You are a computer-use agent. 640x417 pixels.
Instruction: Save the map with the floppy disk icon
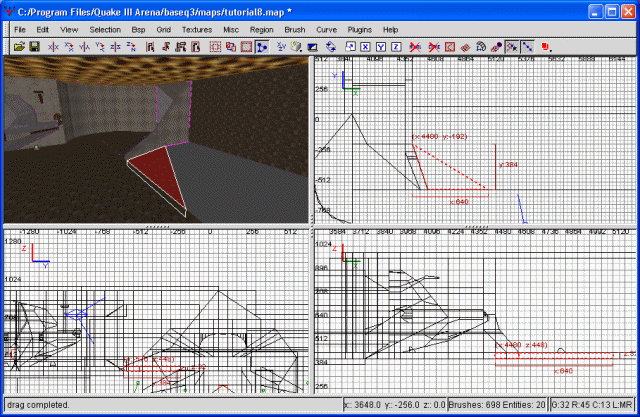coord(34,47)
